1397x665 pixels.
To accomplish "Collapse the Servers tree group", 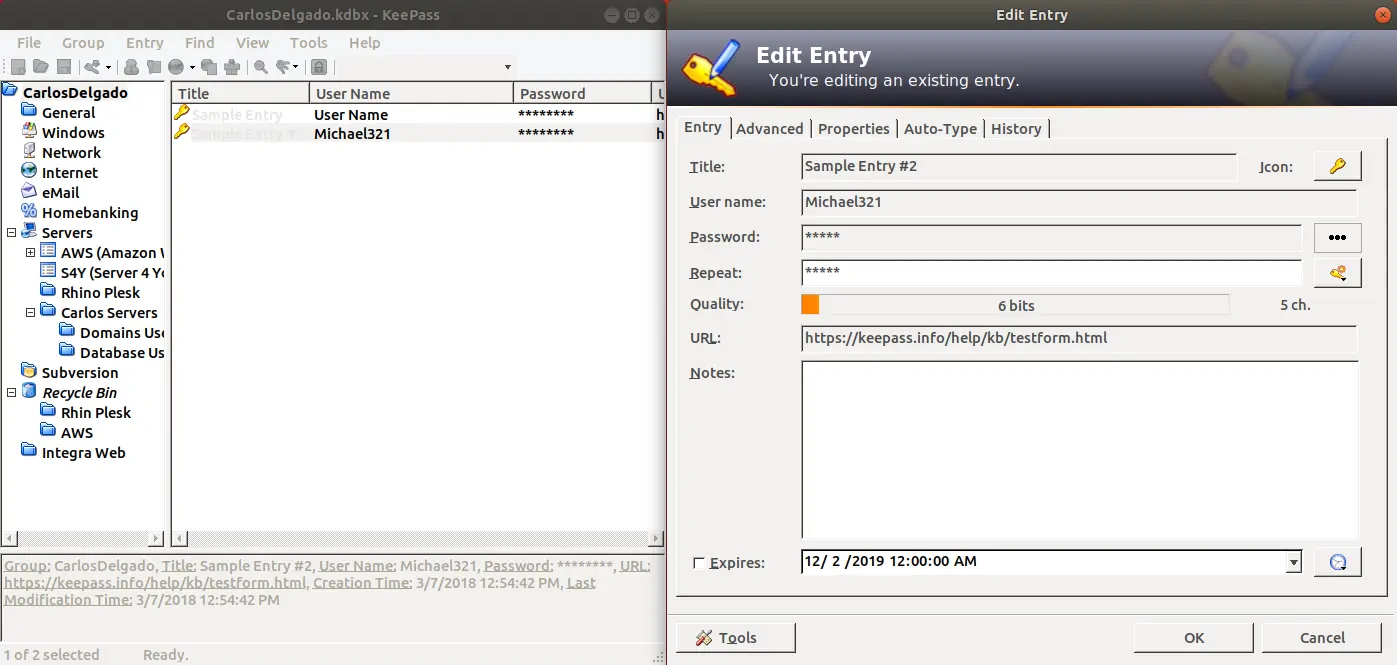I will (x=11, y=233).
